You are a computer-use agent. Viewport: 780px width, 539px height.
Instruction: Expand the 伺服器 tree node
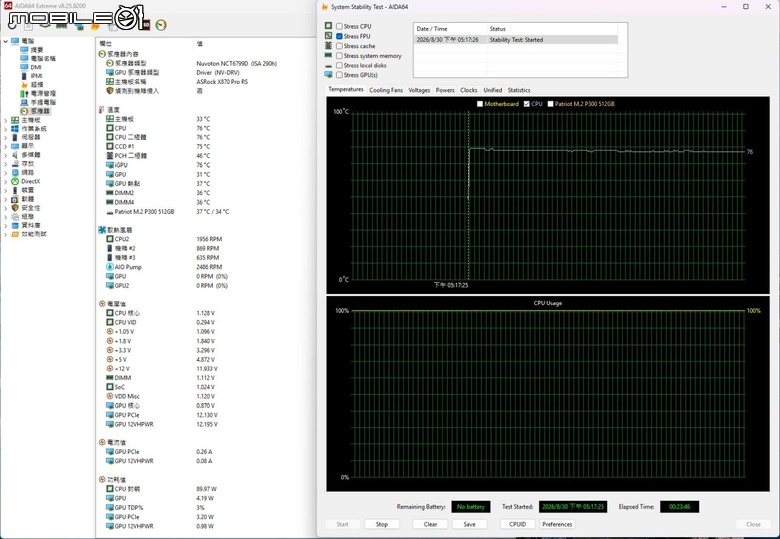pos(5,138)
